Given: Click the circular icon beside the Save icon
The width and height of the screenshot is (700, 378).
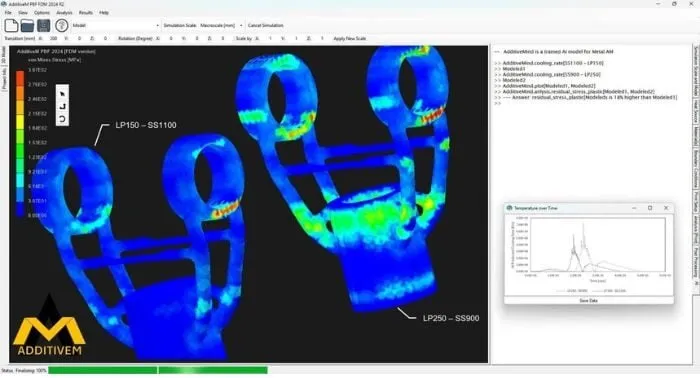Looking at the screenshot, I should (x=62, y=25).
